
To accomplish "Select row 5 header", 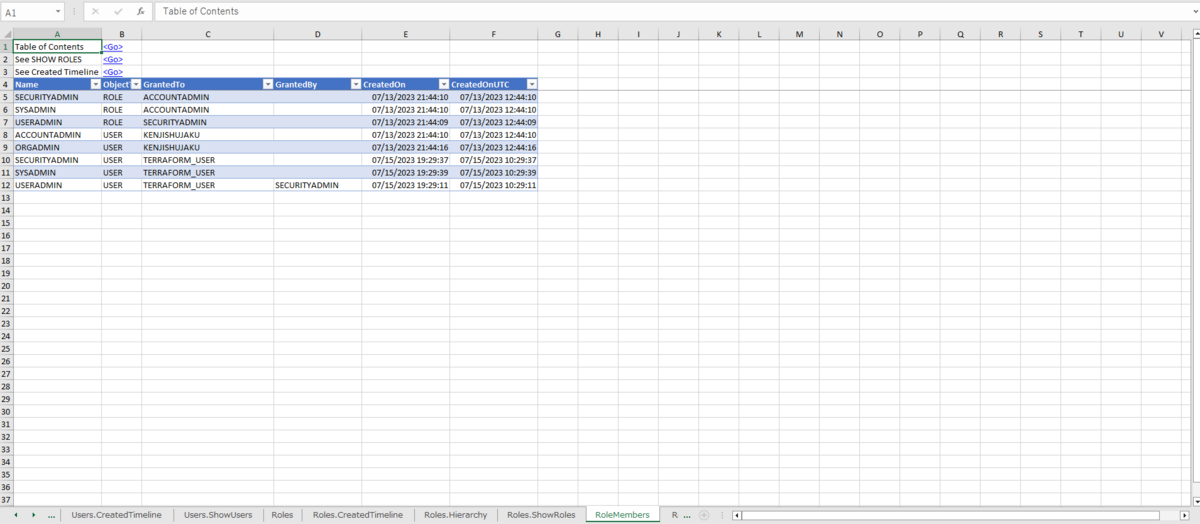I will [6, 97].
